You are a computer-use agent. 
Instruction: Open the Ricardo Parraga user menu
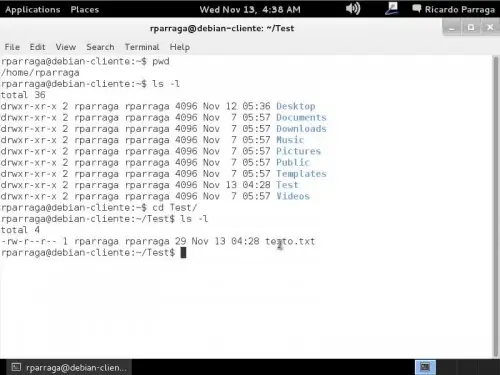coord(460,9)
